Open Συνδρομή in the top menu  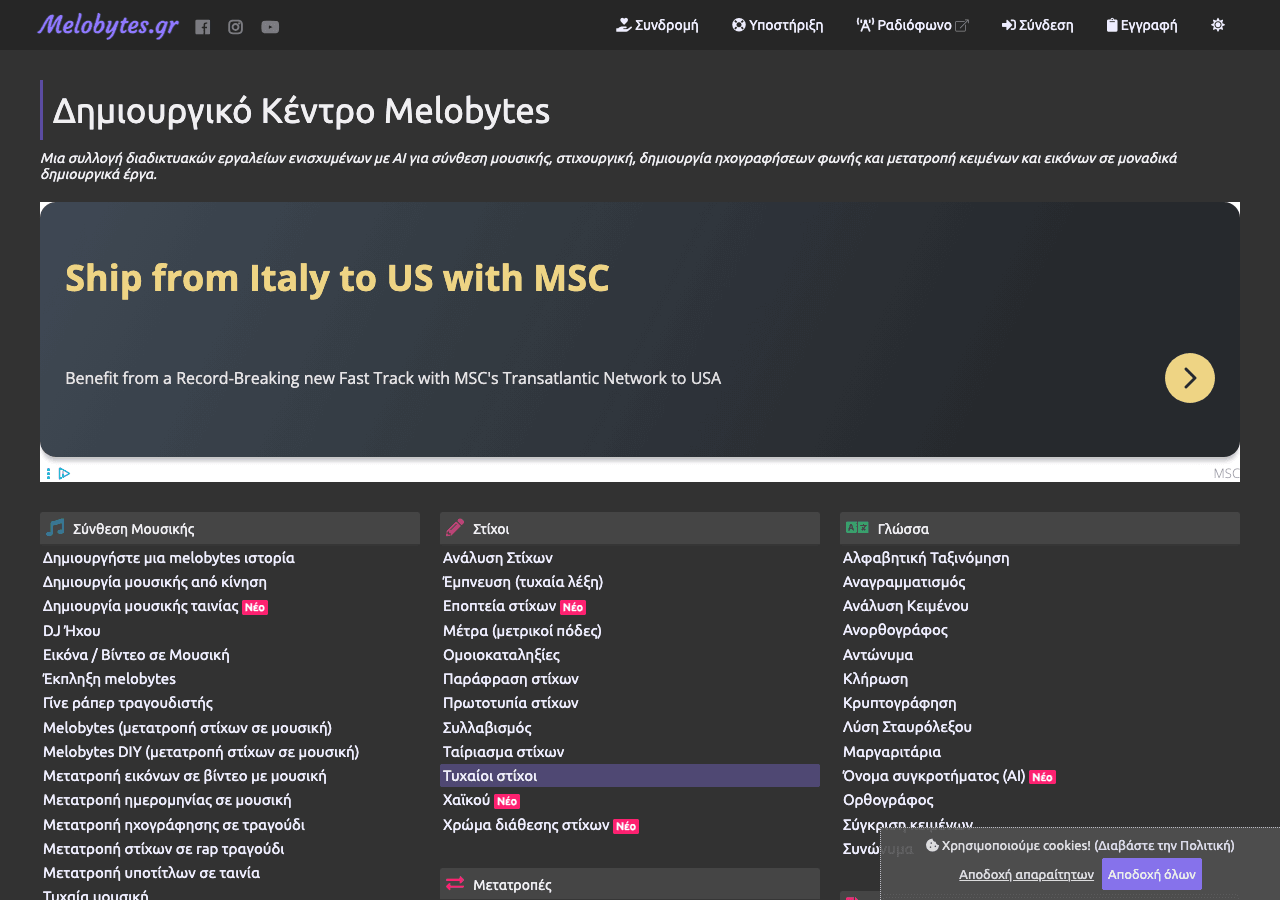tap(657, 25)
